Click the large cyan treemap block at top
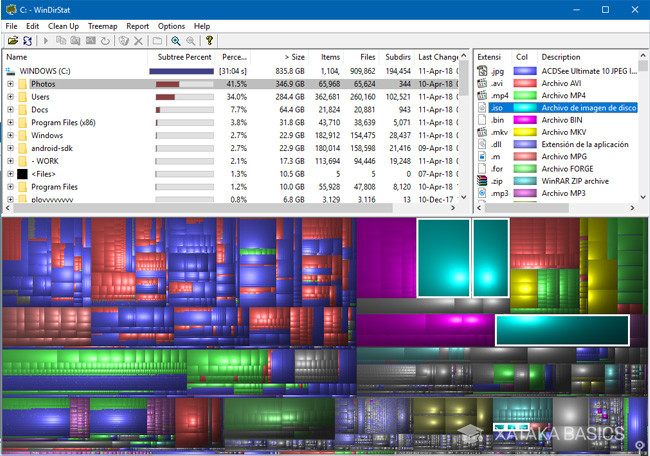This screenshot has width=650, height=456. coord(442,258)
